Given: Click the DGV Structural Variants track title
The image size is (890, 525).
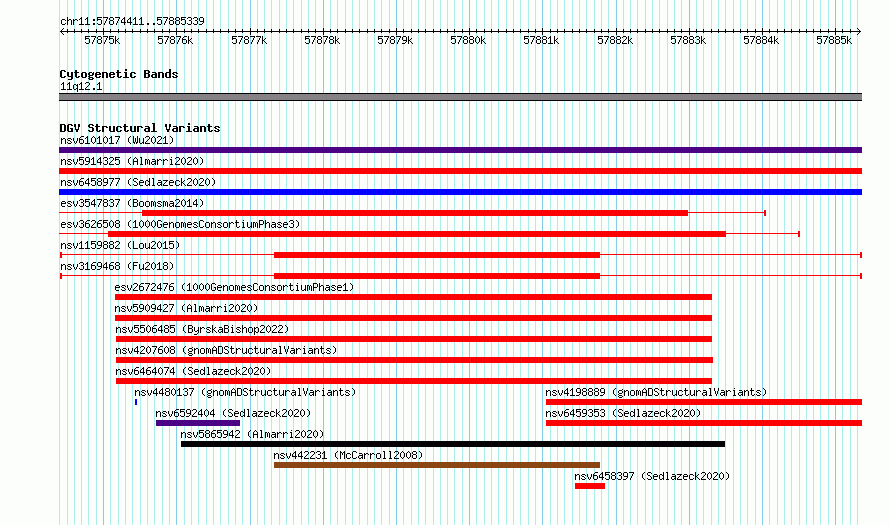Looking at the screenshot, I should pos(140,128).
